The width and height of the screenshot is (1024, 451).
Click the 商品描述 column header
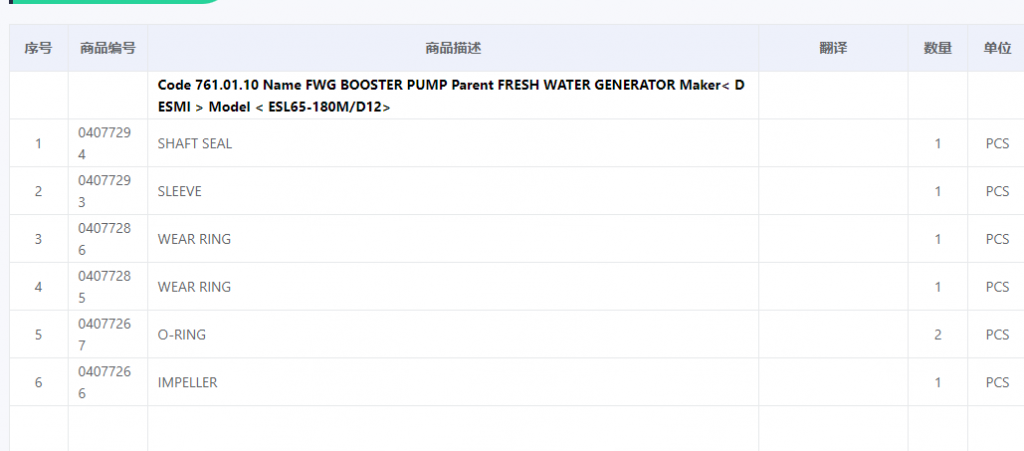pos(453,48)
